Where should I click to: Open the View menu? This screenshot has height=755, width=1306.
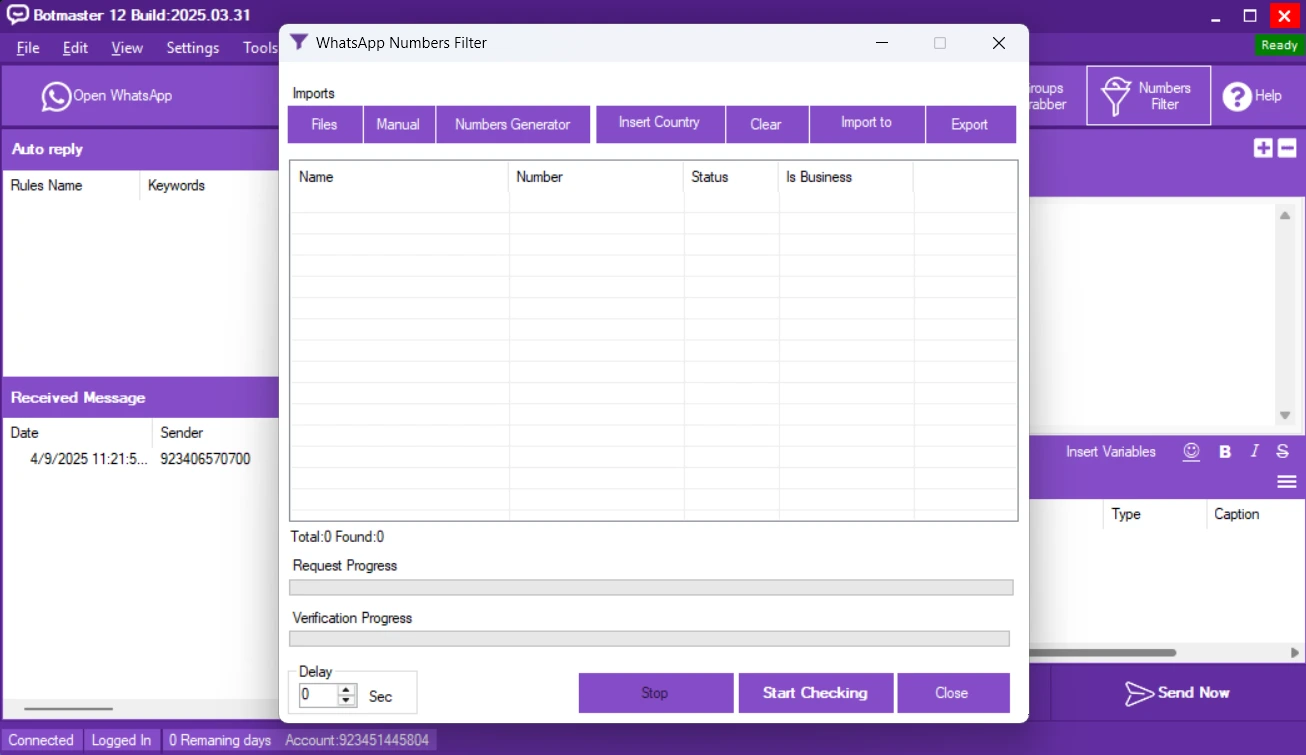[x=127, y=48]
